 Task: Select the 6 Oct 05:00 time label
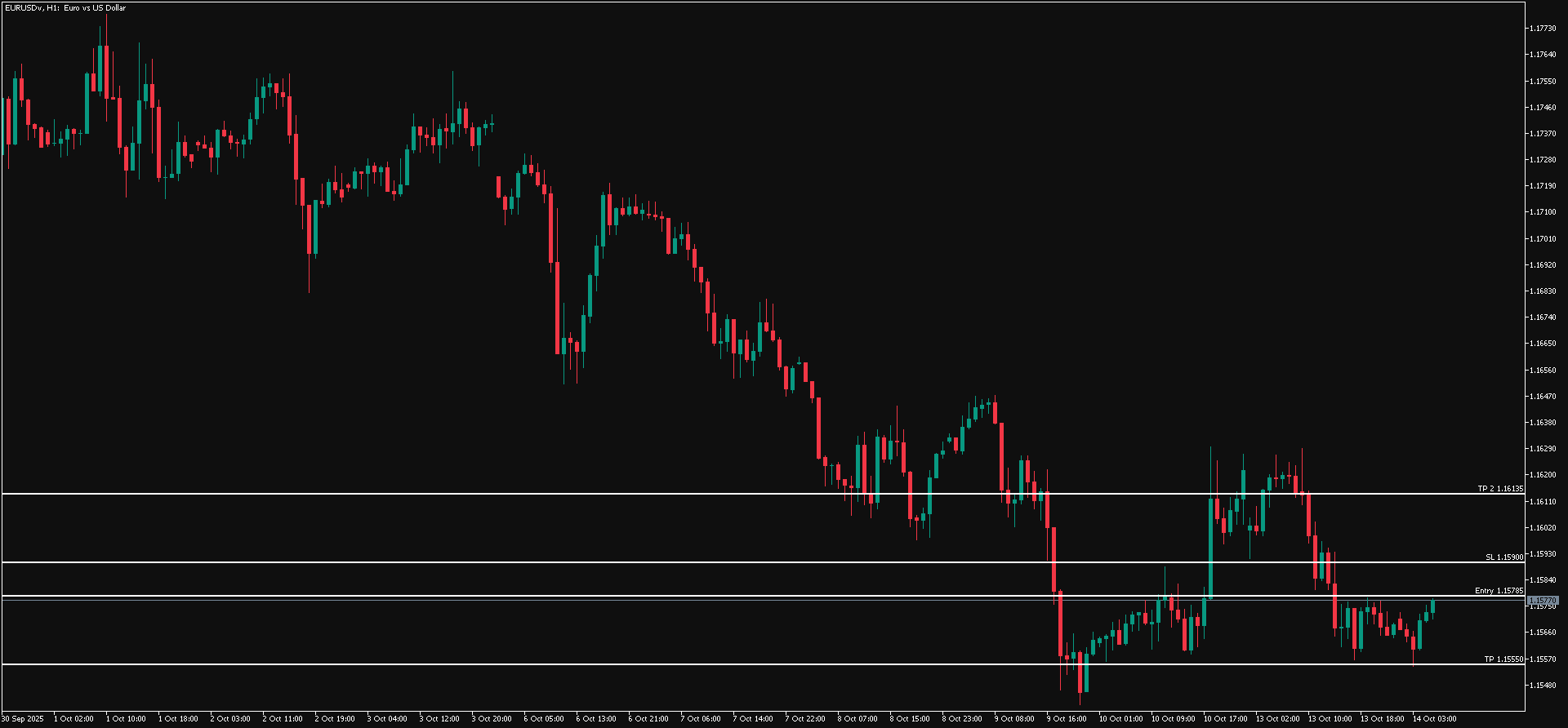(544, 719)
